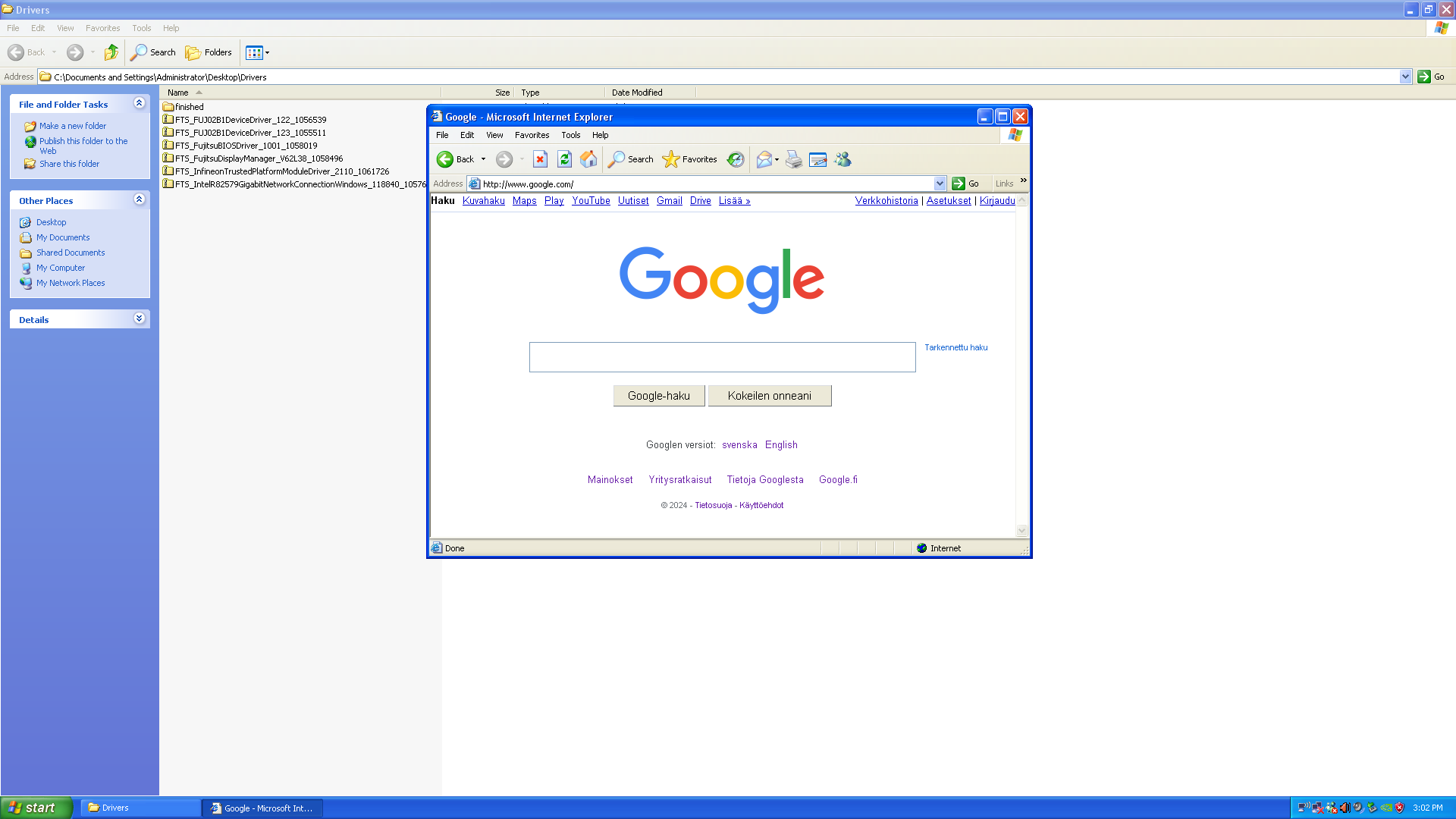Click IE Forward arrow button

(504, 159)
